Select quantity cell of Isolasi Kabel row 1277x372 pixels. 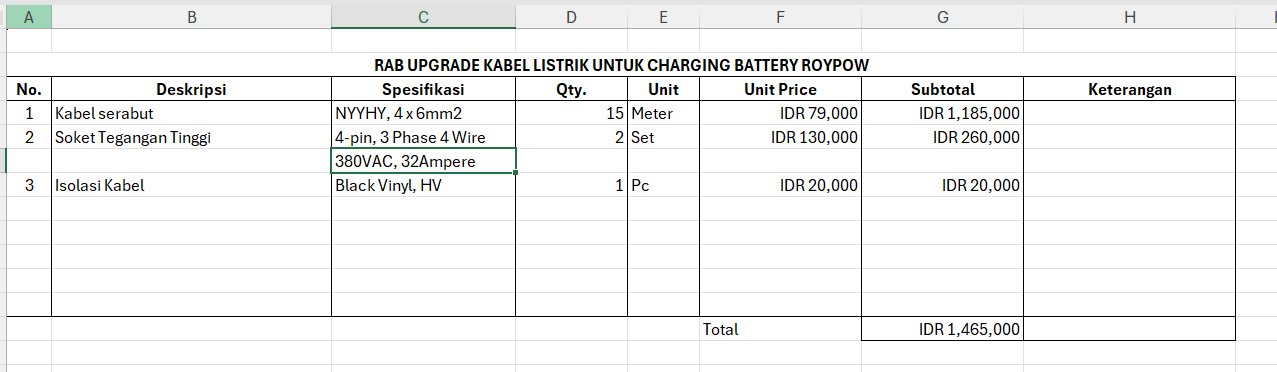click(x=571, y=185)
